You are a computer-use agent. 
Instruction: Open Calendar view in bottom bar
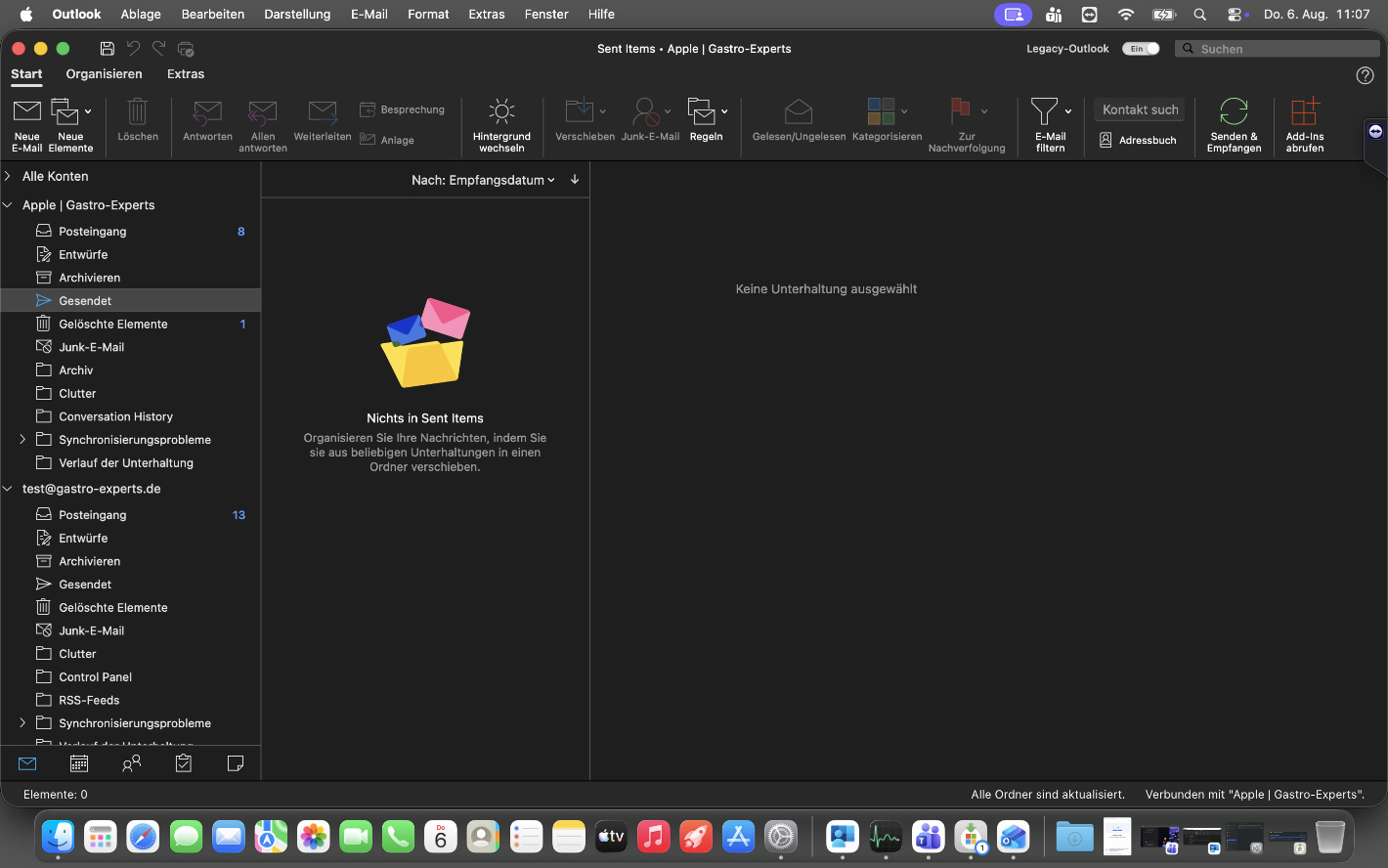click(x=79, y=763)
